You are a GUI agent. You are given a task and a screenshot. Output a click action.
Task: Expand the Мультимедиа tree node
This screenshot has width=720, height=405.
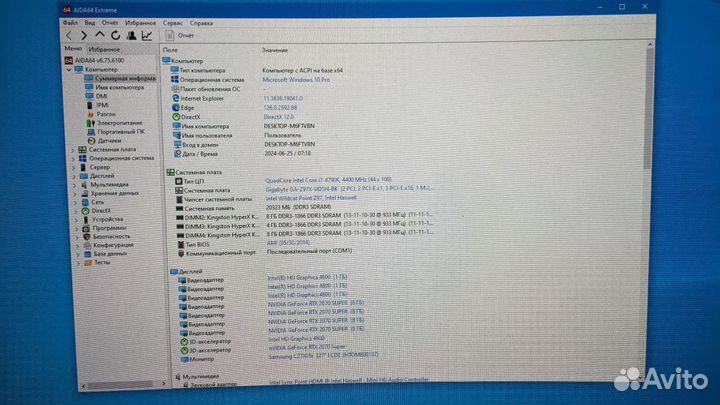coord(75,185)
